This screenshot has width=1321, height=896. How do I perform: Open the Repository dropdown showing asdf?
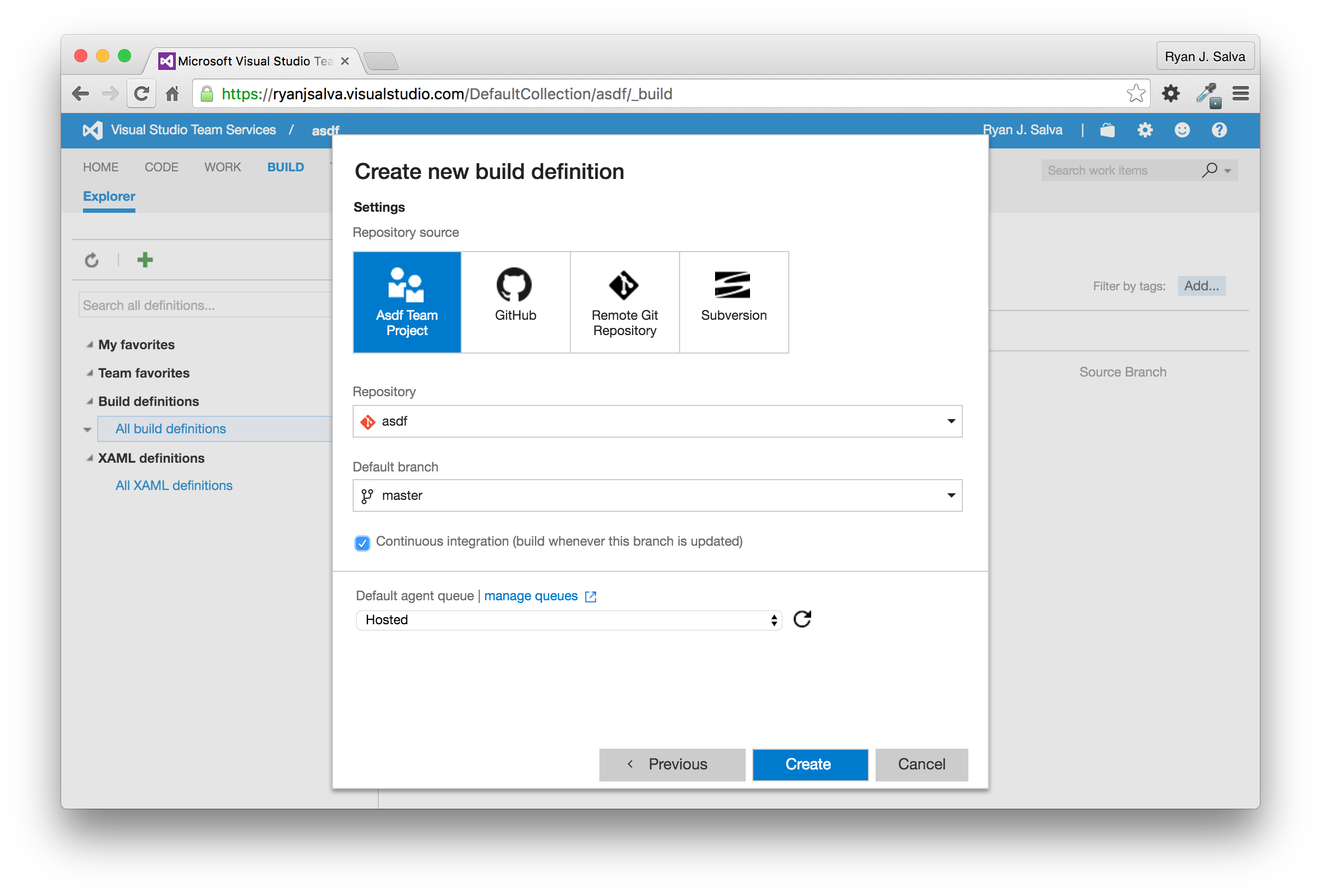657,421
